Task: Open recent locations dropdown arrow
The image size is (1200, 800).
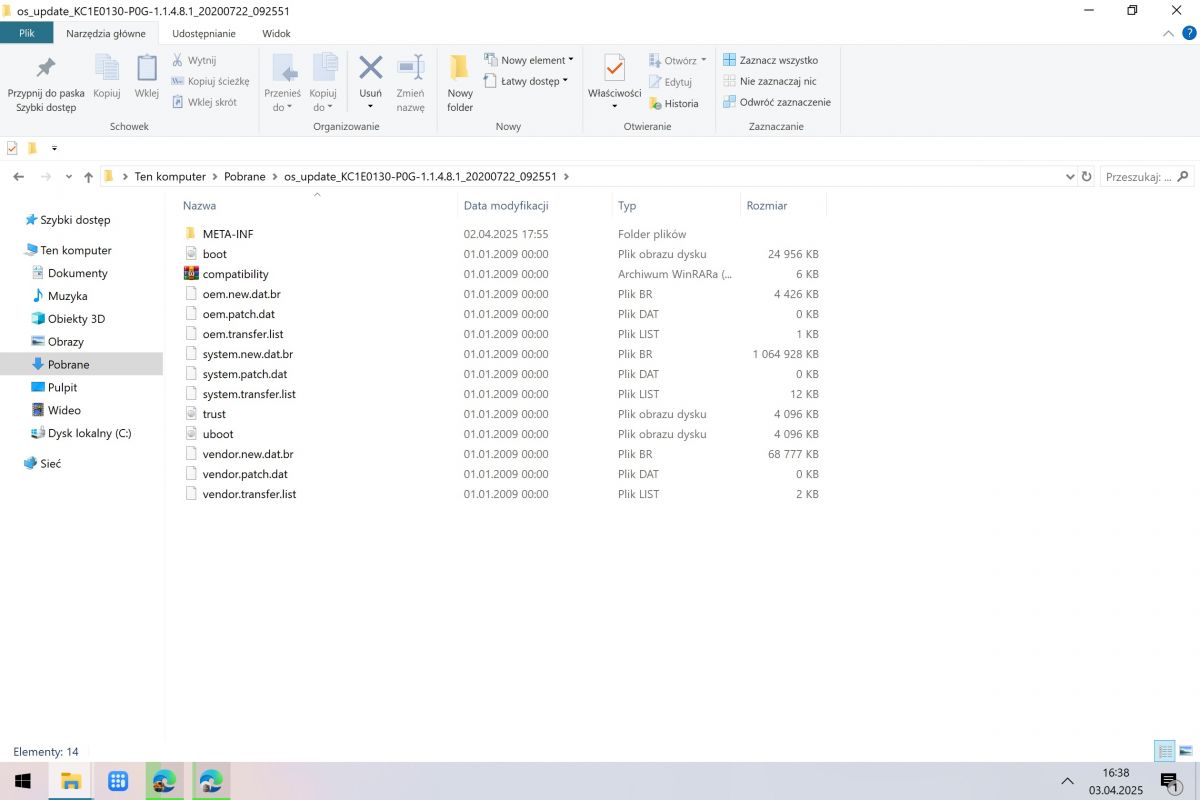Action: [x=69, y=177]
